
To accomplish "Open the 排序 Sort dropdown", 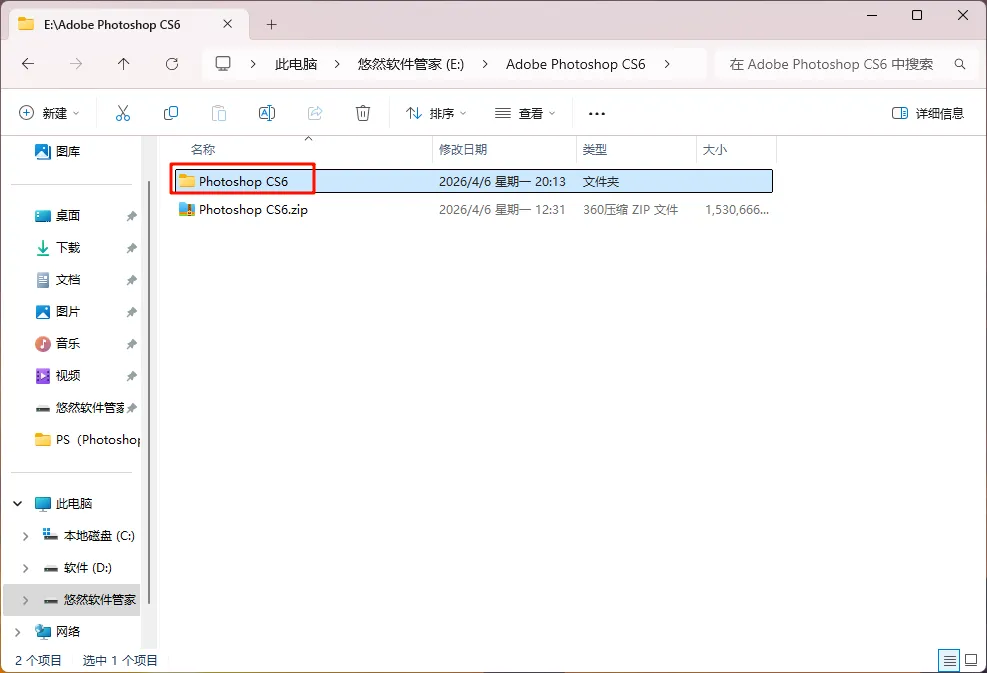I will click(x=436, y=113).
